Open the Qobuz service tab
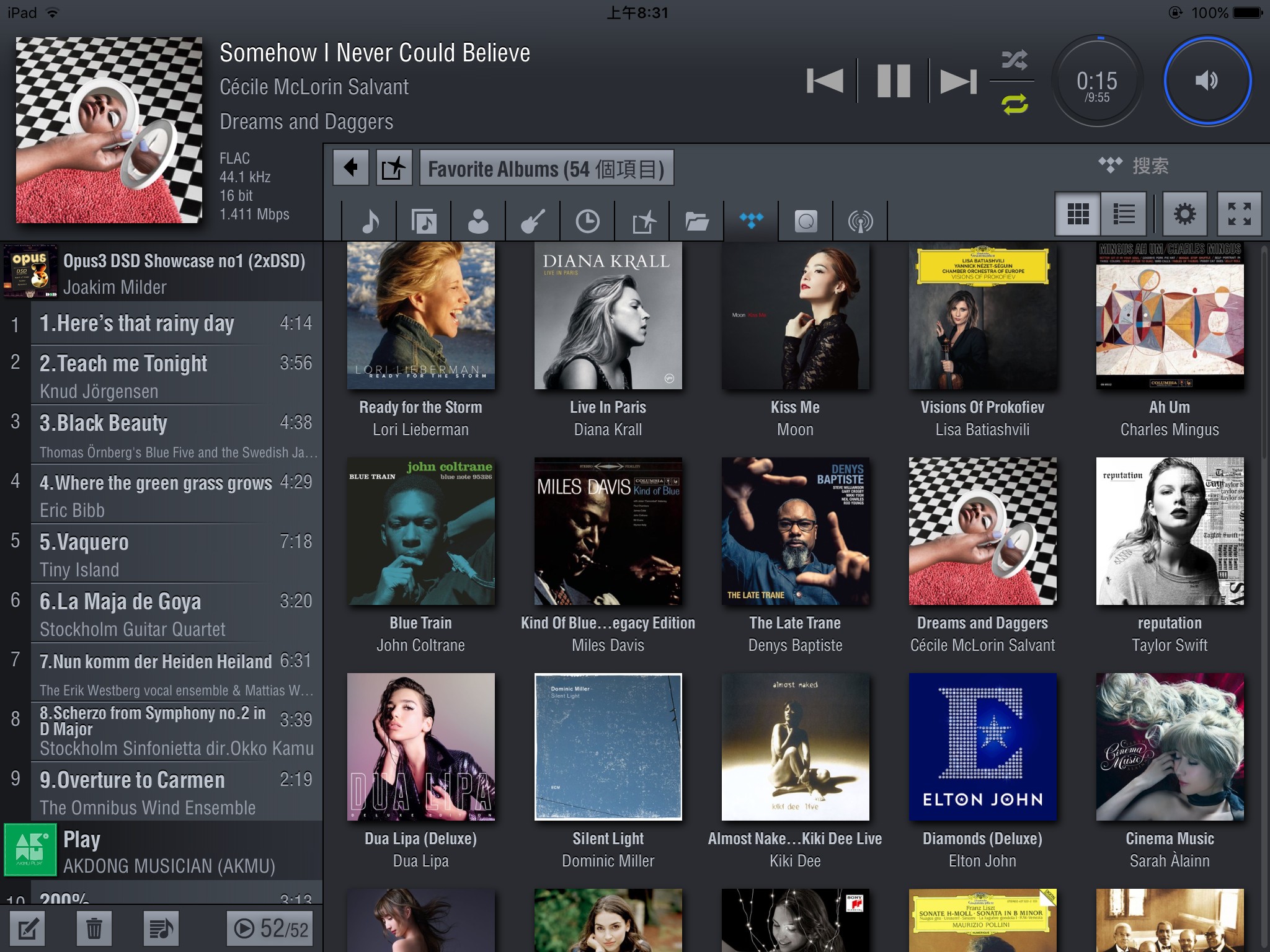This screenshot has height=952, width=1270. [806, 221]
